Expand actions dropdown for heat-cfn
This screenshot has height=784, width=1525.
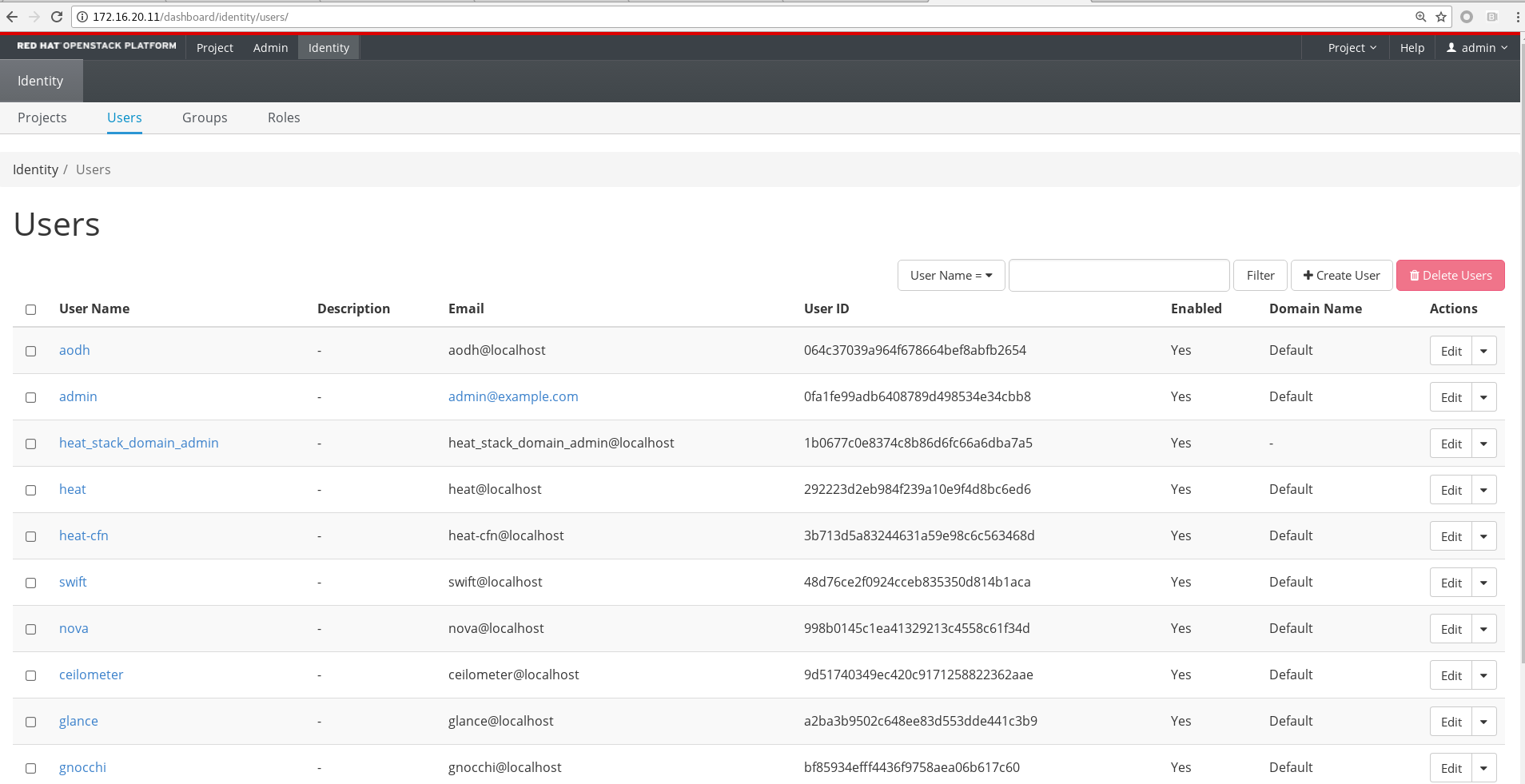(x=1483, y=536)
